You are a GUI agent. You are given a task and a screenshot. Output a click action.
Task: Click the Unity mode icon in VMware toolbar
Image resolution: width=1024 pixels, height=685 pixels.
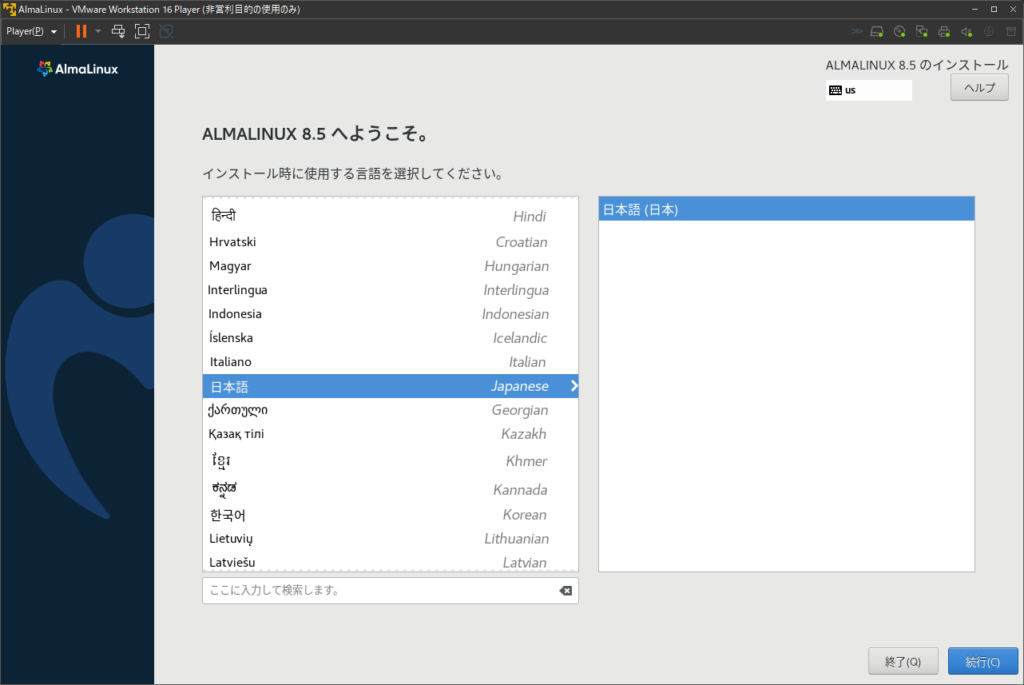[166, 31]
